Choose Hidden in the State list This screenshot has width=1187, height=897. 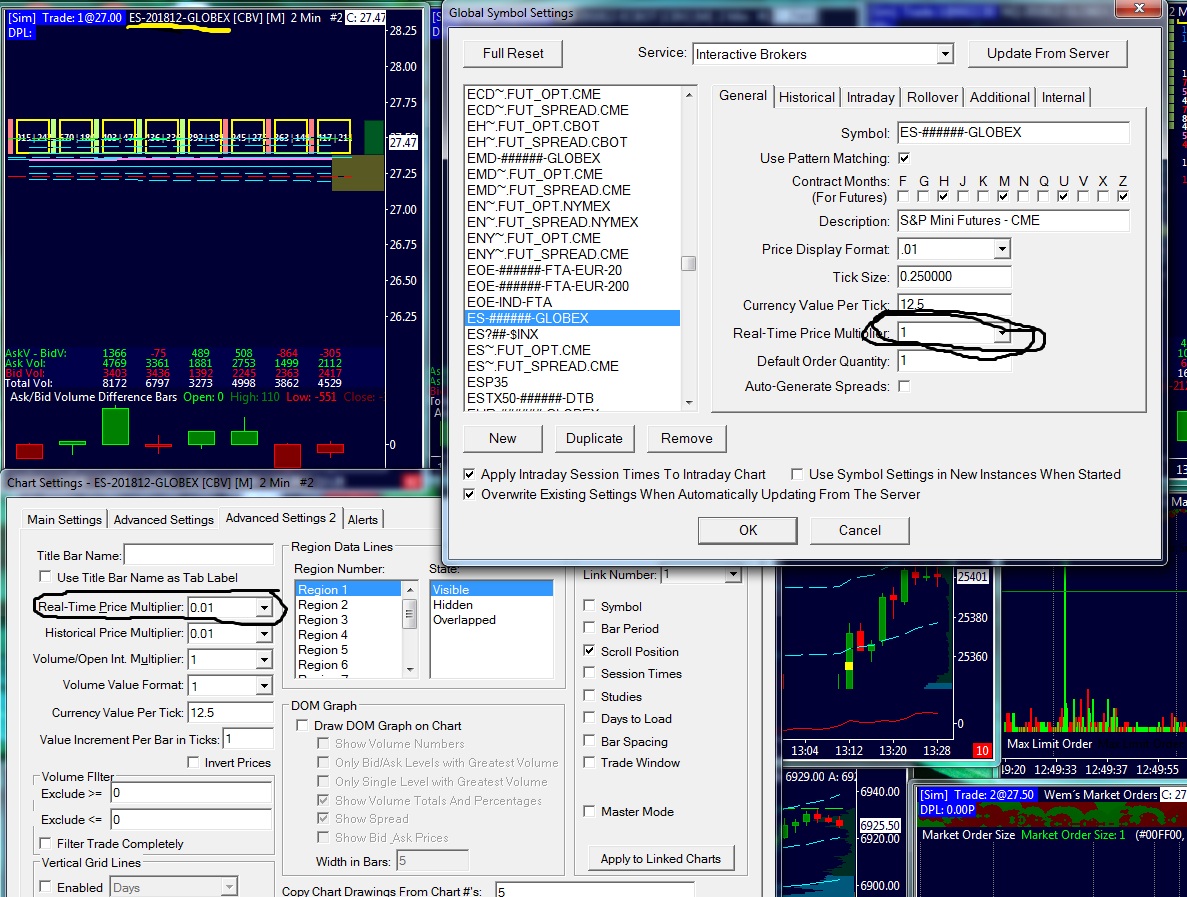pos(453,605)
